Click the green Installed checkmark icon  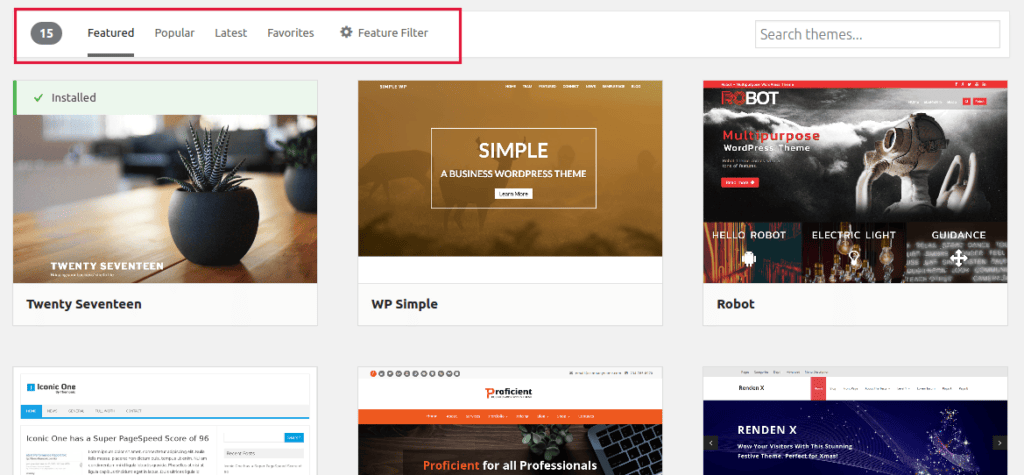(x=39, y=98)
